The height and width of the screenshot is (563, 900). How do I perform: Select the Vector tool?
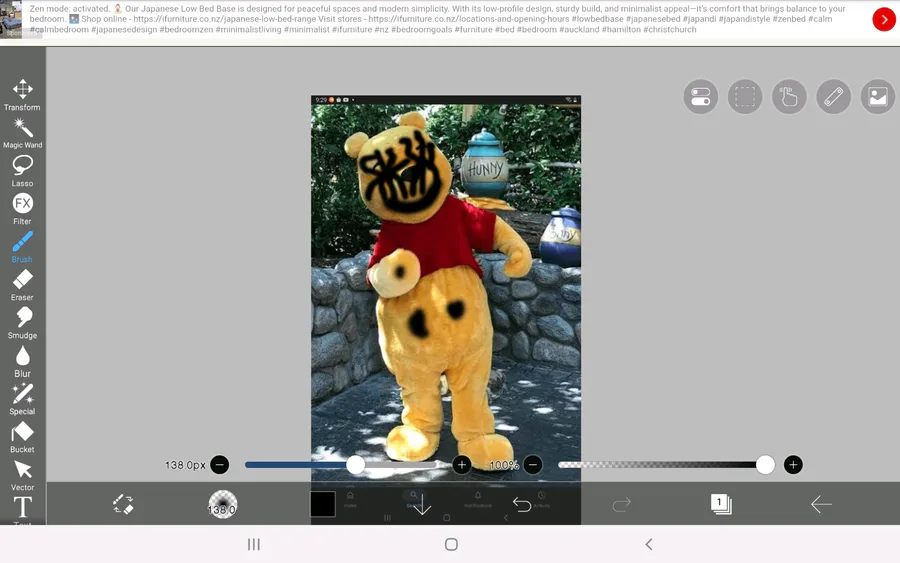pyautogui.click(x=22, y=475)
